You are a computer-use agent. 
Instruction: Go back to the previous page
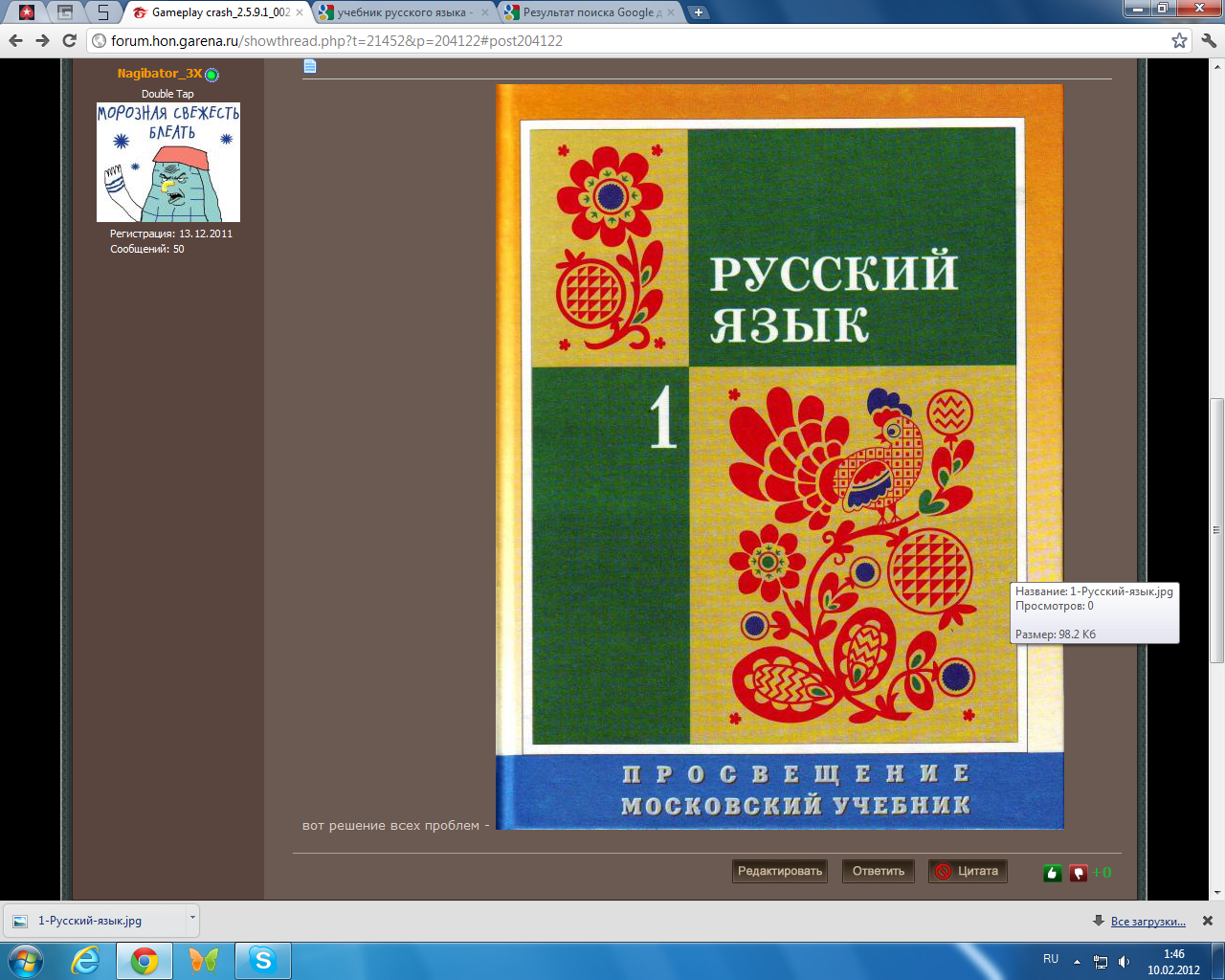point(16,40)
